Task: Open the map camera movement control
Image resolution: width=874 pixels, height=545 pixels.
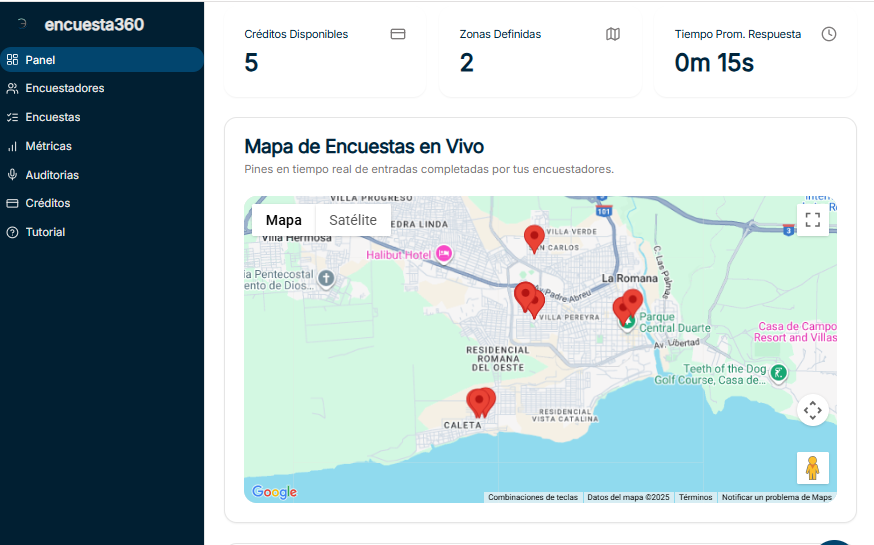Action: point(812,410)
